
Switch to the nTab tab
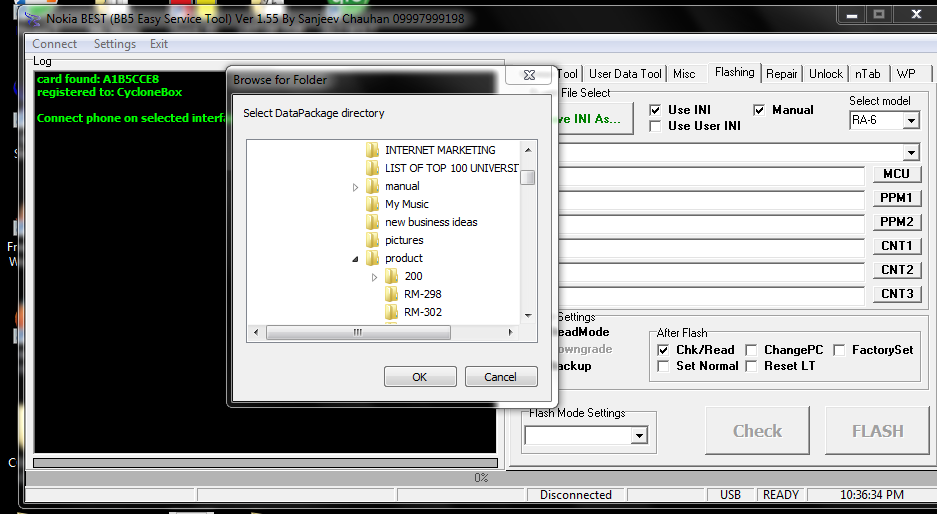[868, 74]
